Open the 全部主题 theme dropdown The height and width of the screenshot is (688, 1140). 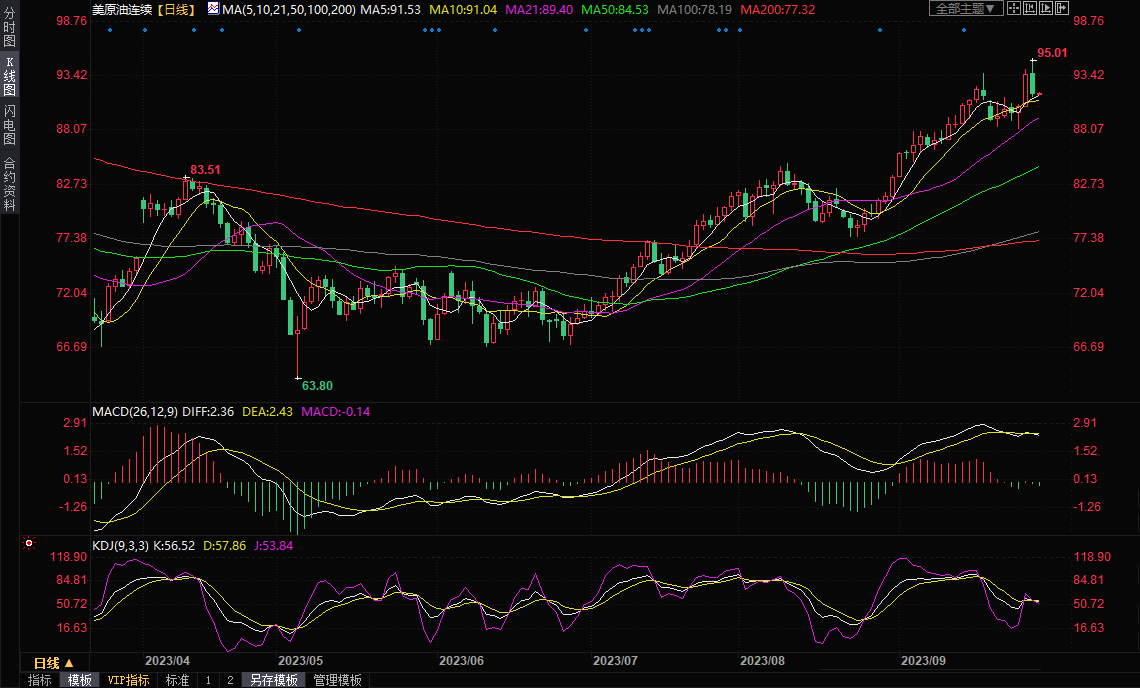965,9
